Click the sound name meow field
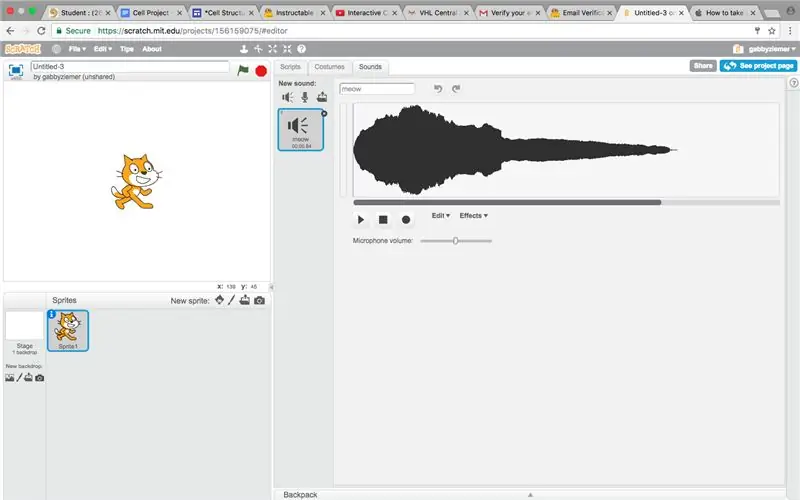This screenshot has width=800, height=500. pos(377,89)
